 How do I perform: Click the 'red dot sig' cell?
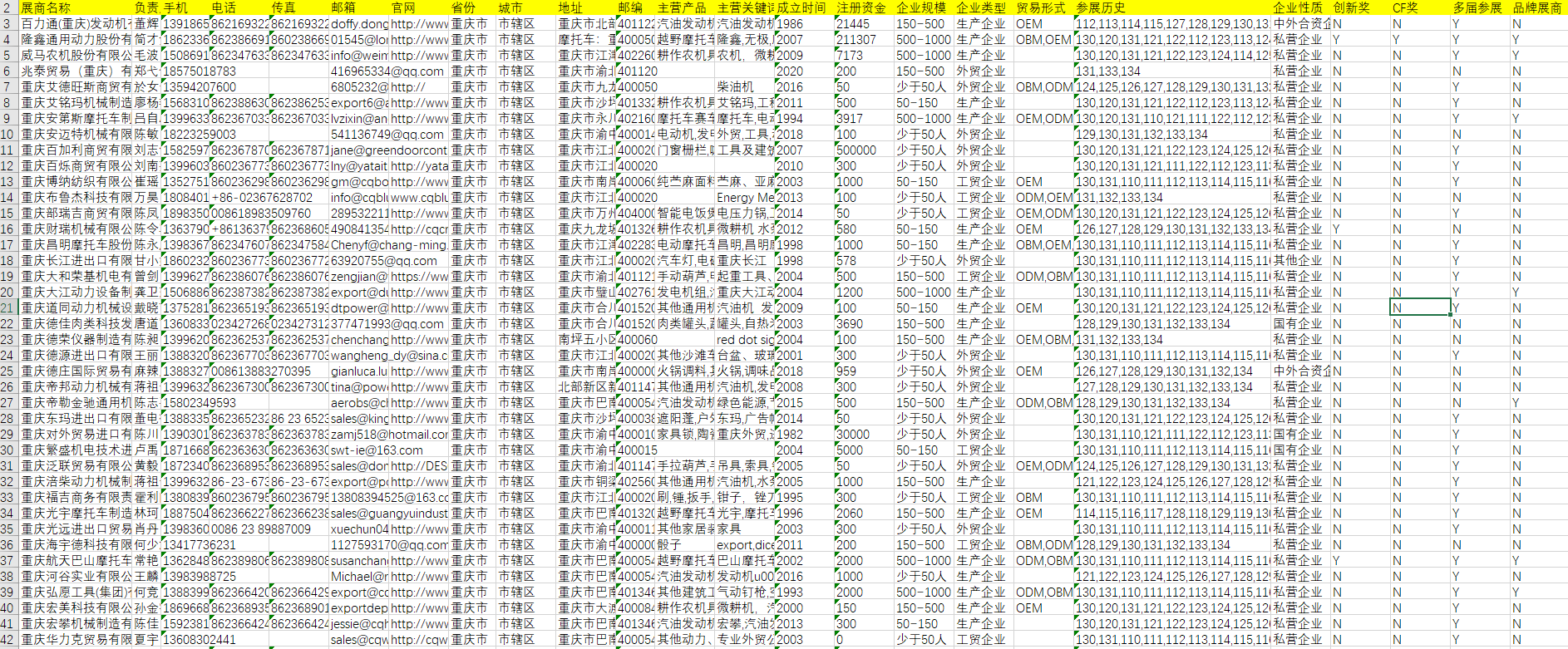point(744,340)
